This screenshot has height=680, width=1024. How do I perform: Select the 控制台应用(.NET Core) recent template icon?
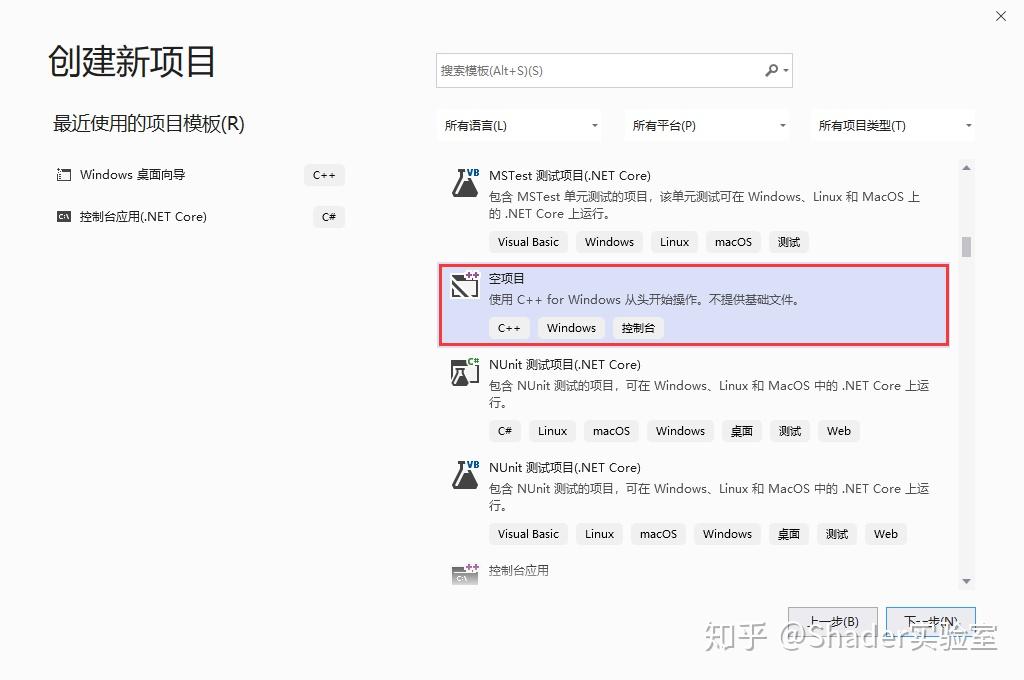tap(63, 216)
